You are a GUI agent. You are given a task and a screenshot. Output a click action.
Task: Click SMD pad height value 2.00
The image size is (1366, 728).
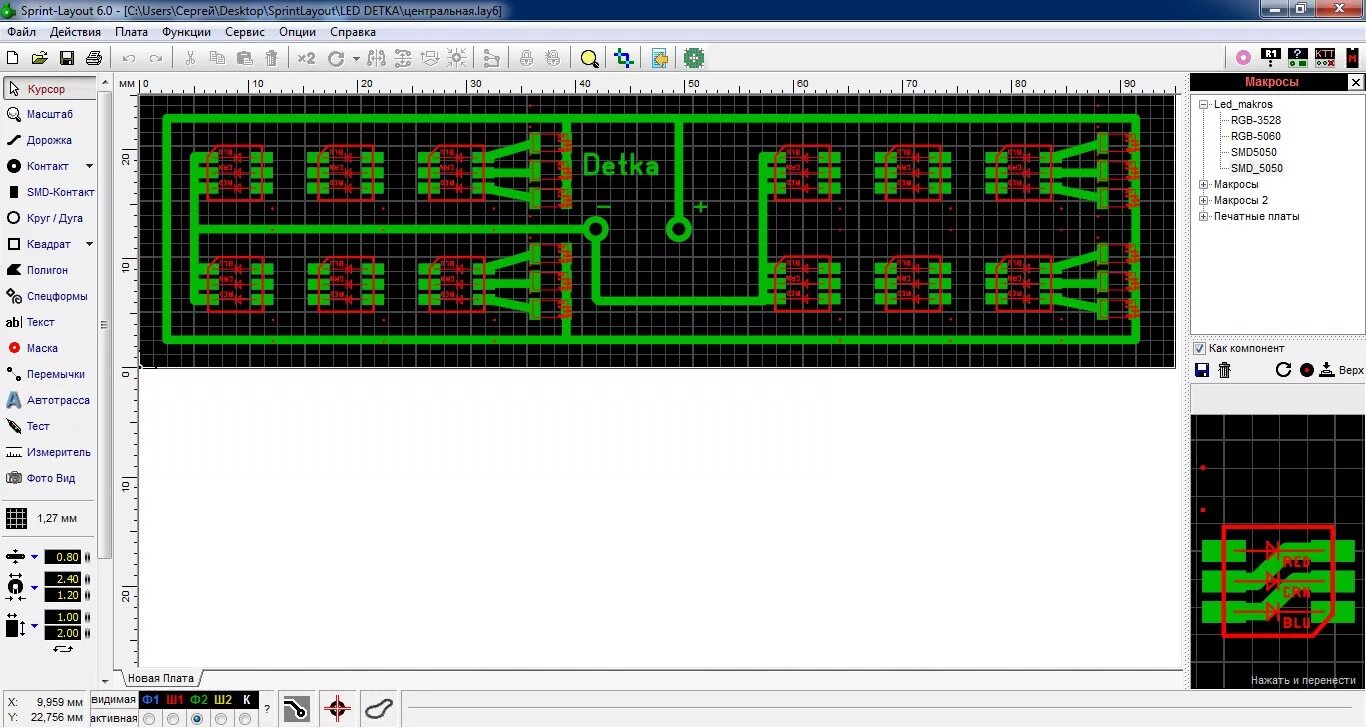coord(62,633)
